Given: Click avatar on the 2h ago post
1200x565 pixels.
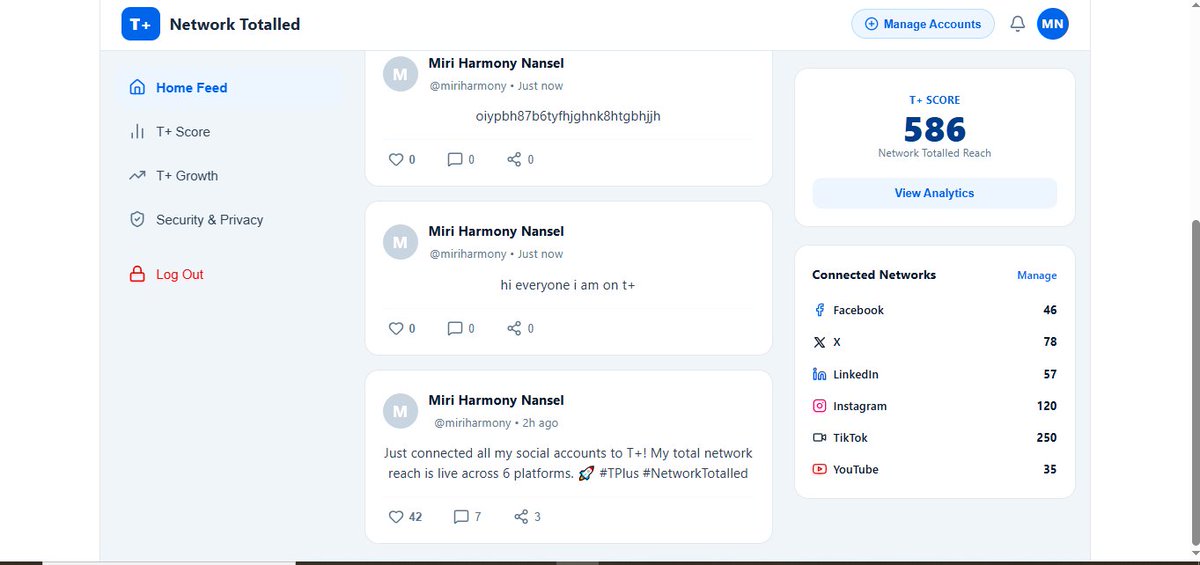Looking at the screenshot, I should click(x=400, y=411).
